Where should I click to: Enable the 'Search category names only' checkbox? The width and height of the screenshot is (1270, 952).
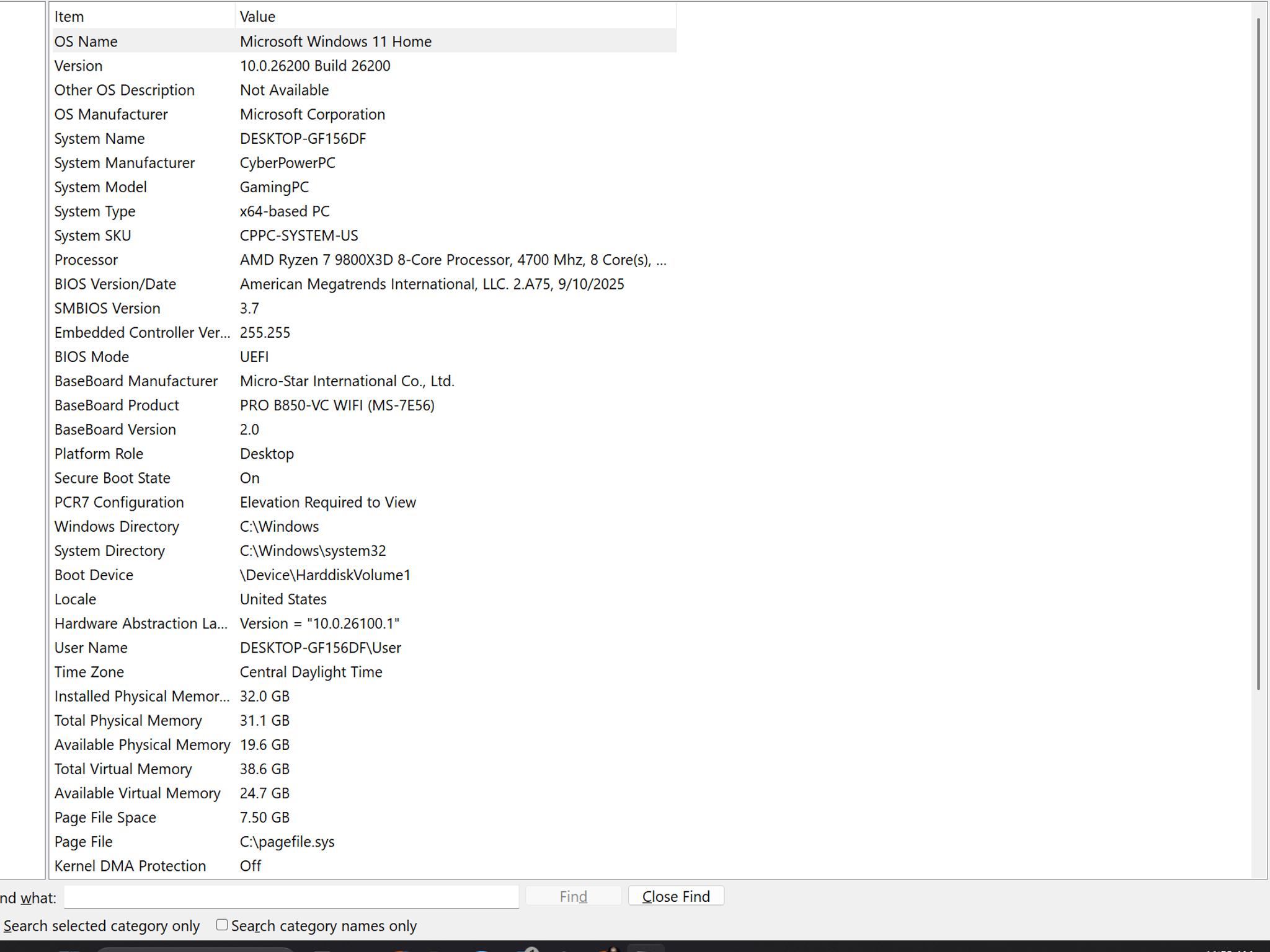(x=221, y=925)
